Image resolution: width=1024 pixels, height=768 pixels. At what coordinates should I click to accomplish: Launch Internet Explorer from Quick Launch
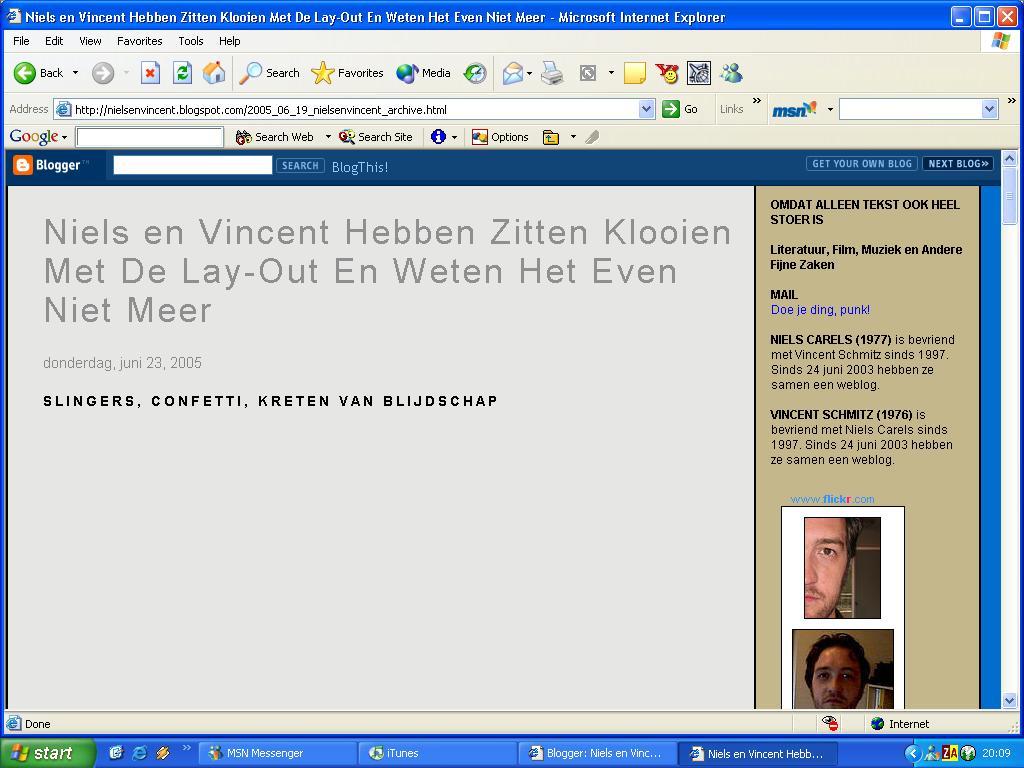tap(139, 753)
